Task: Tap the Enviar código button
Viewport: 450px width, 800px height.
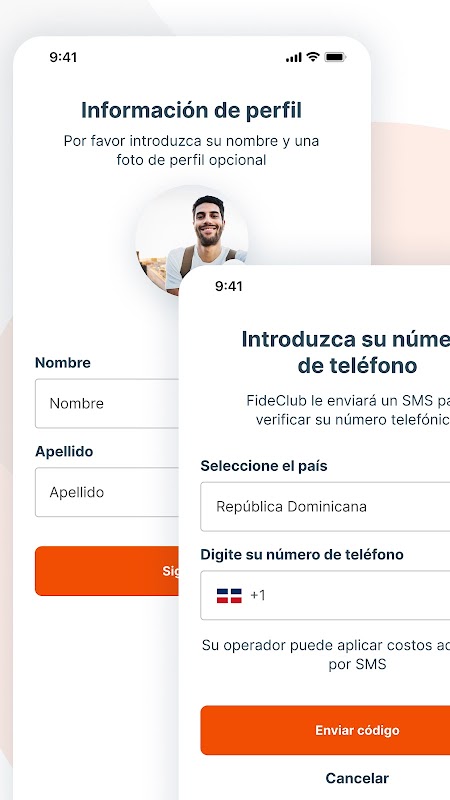Action: (x=325, y=730)
